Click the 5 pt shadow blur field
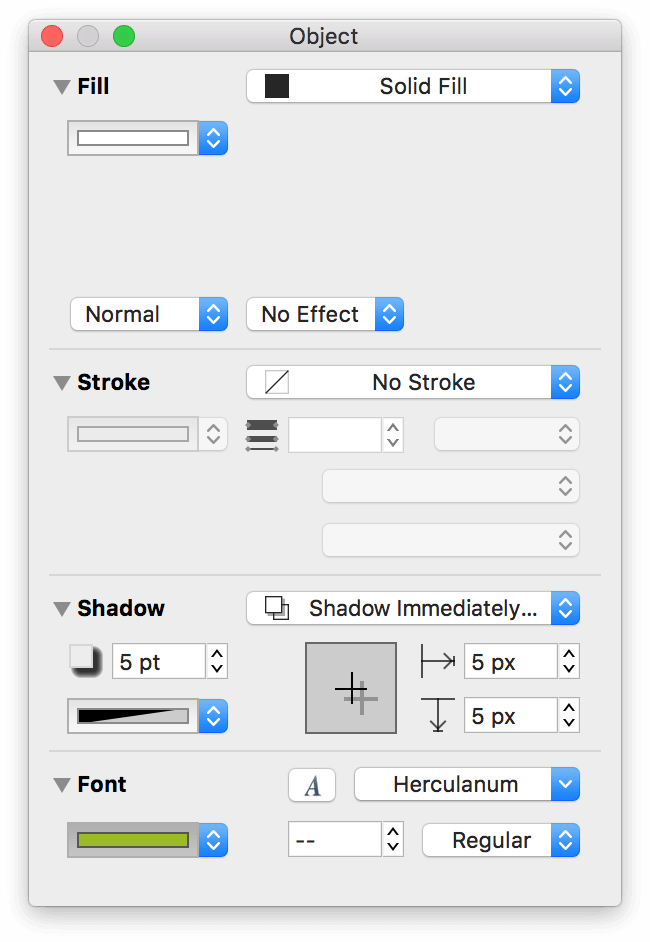 click(x=159, y=661)
